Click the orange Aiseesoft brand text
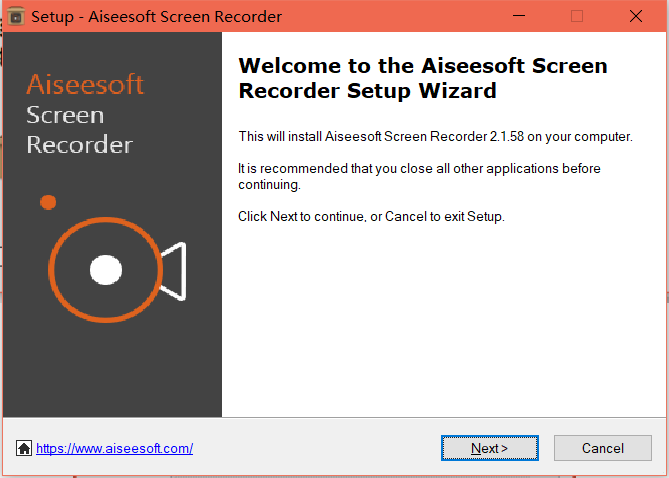Image resolution: width=669 pixels, height=478 pixels. click(x=85, y=84)
